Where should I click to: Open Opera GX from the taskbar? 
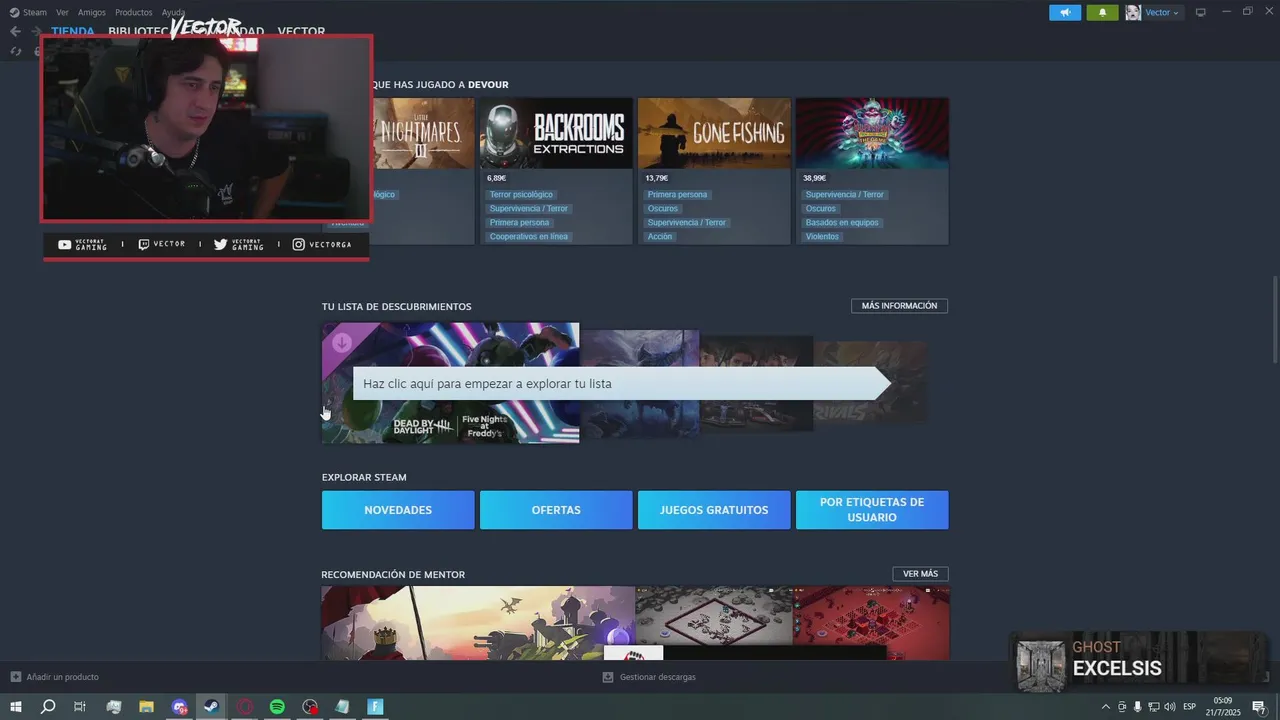245,707
